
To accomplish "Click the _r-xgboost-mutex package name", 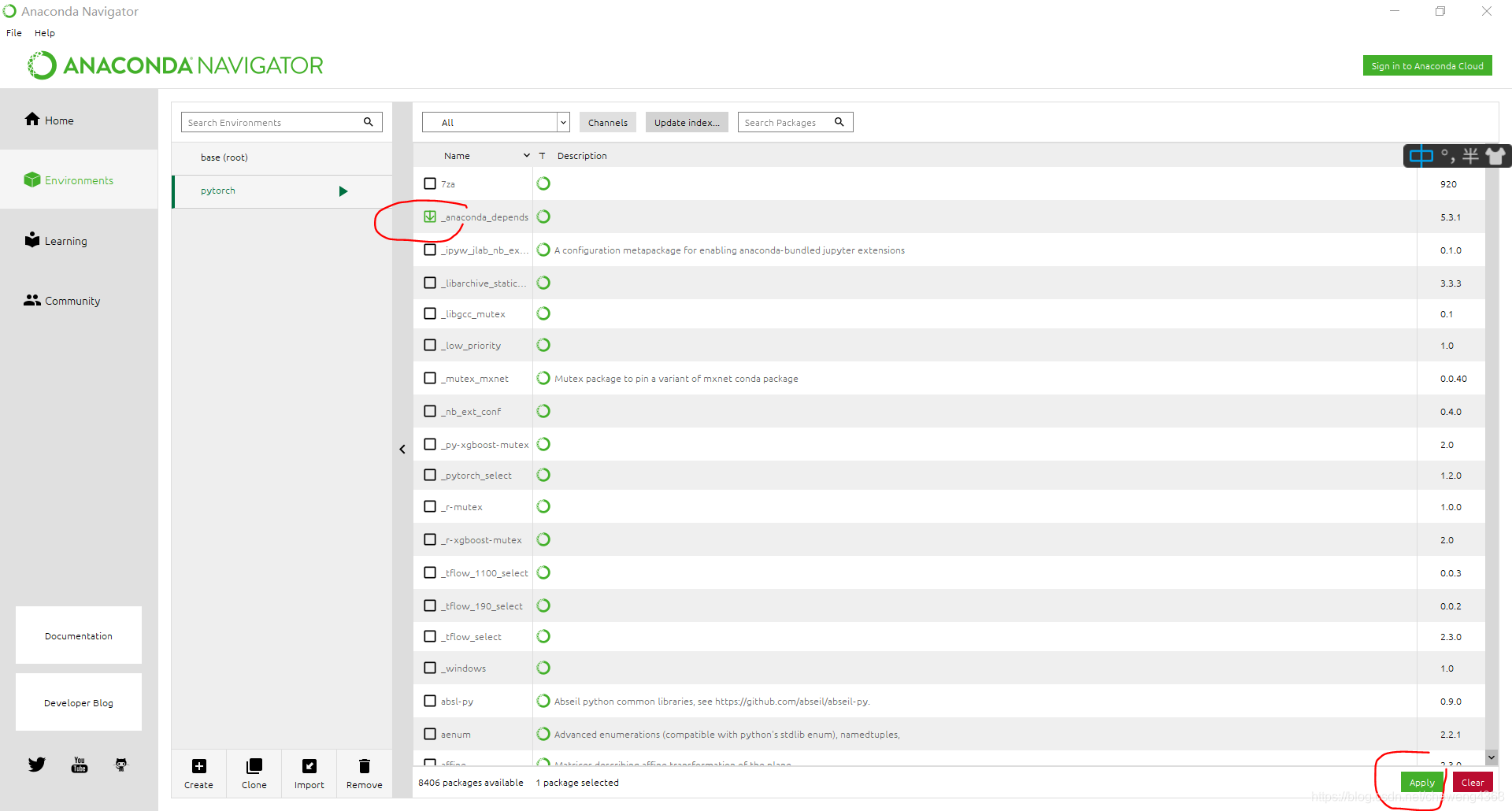I will [x=481, y=540].
